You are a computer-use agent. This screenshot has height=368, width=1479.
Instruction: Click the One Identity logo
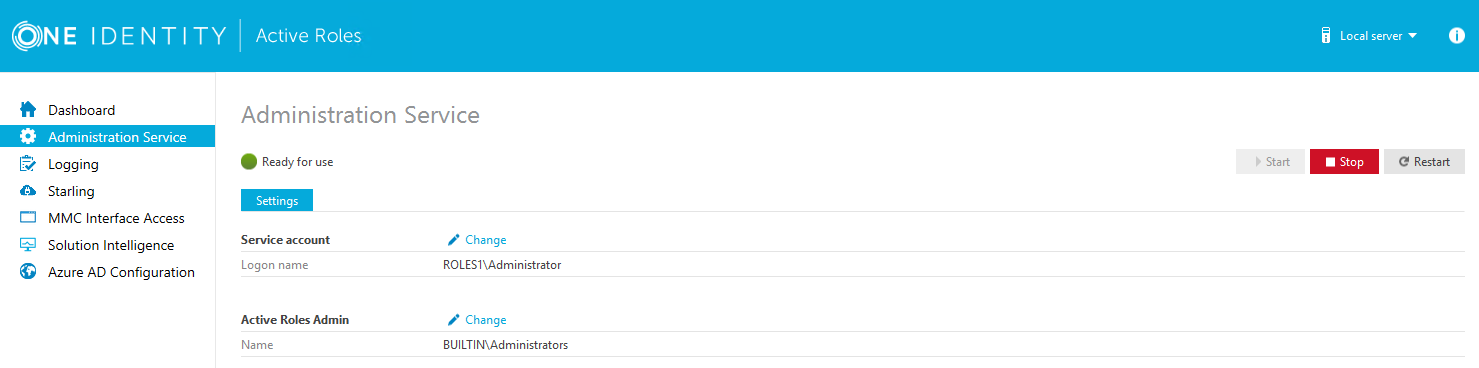click(x=119, y=36)
